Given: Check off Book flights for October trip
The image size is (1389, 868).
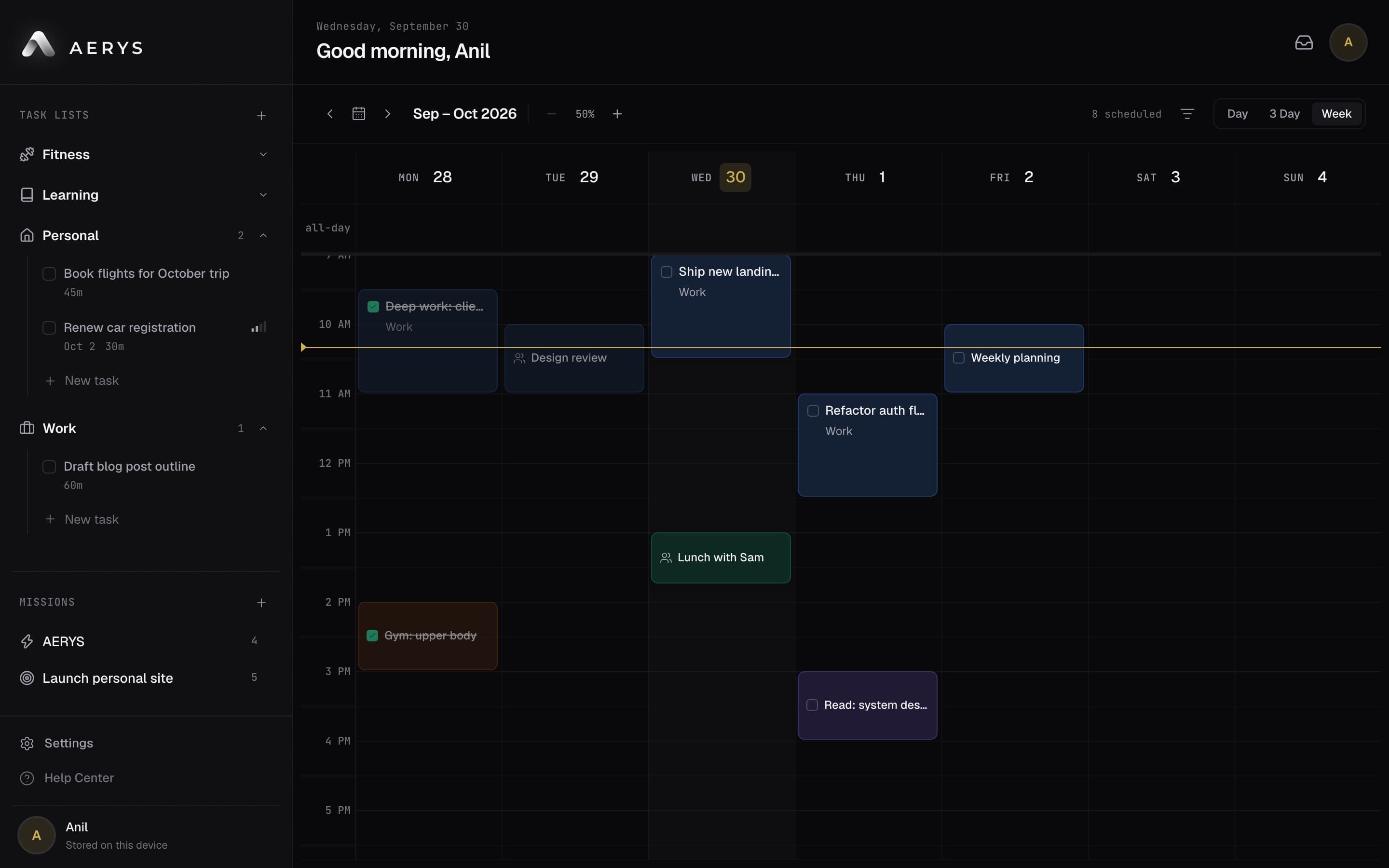Looking at the screenshot, I should click(x=49, y=274).
